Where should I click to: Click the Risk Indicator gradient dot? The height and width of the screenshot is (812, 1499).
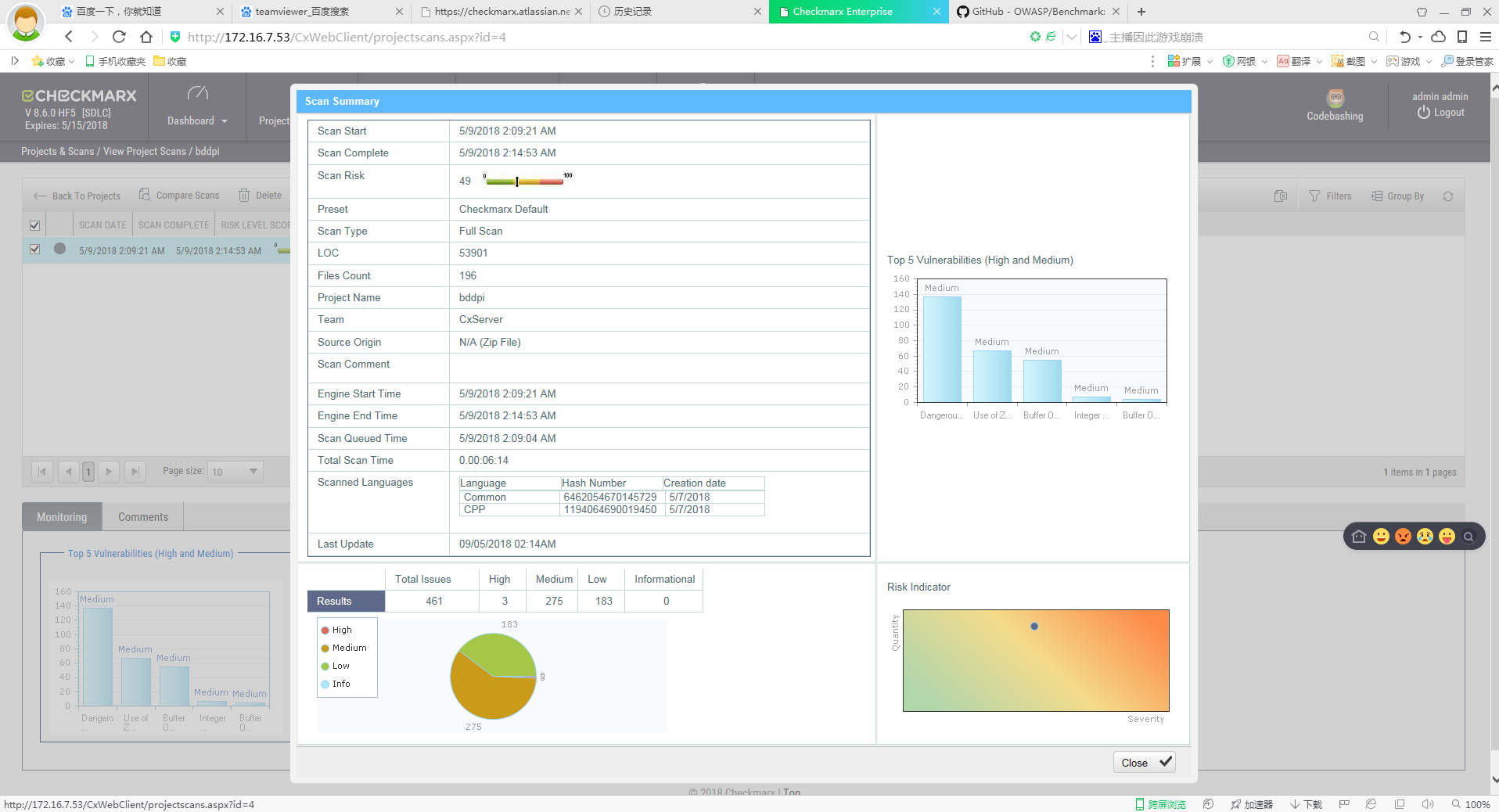[1034, 627]
